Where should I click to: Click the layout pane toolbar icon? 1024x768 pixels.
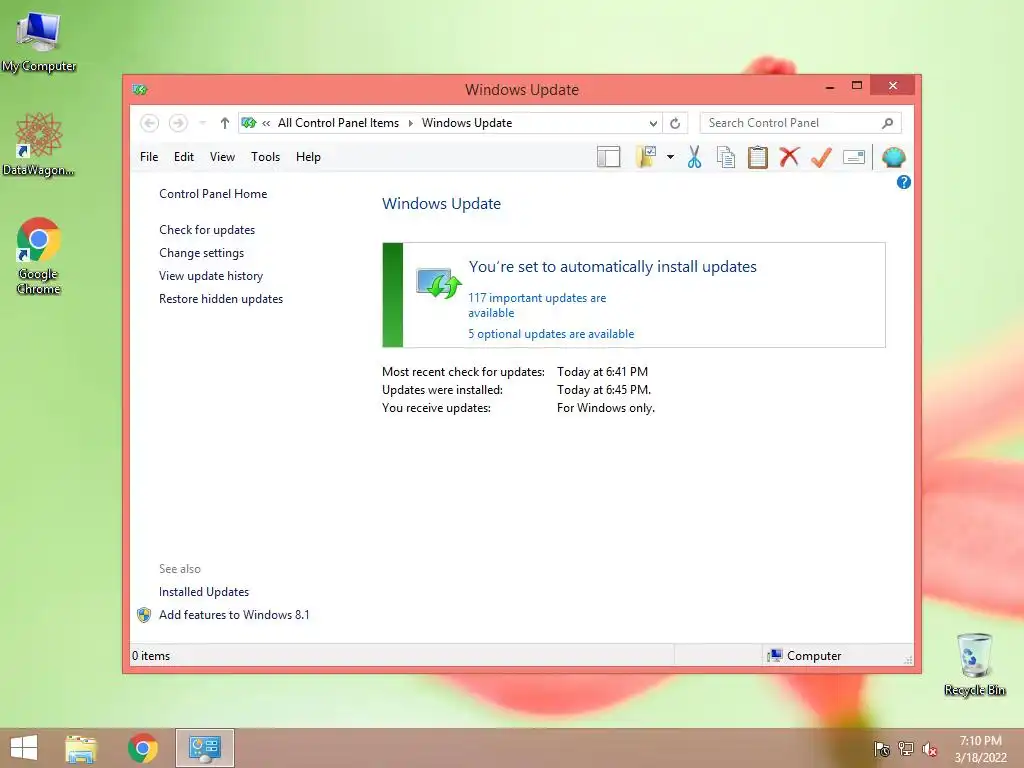tap(608, 157)
